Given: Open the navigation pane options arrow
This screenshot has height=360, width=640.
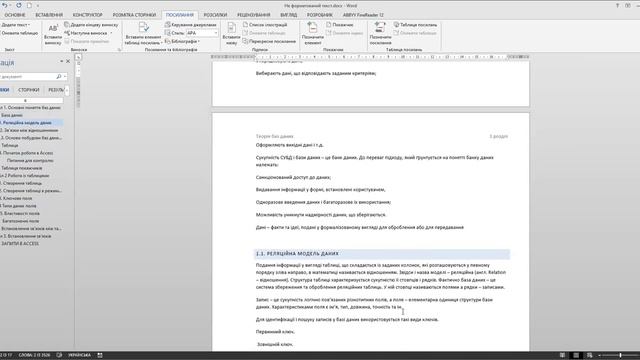Looking at the screenshot, I should [x=62, y=61].
